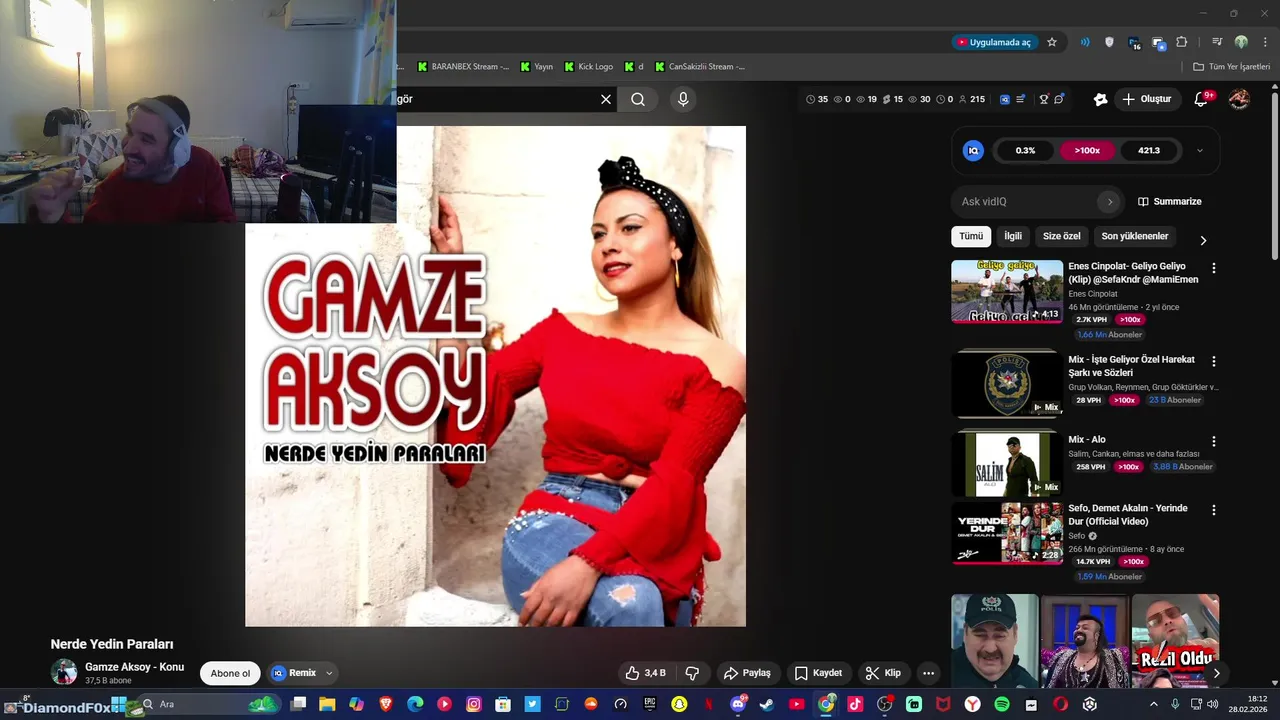Image resolution: width=1280 pixels, height=720 pixels.
Task: Open the 'Rezil Oldu' short thumbnail
Action: tap(1175, 640)
